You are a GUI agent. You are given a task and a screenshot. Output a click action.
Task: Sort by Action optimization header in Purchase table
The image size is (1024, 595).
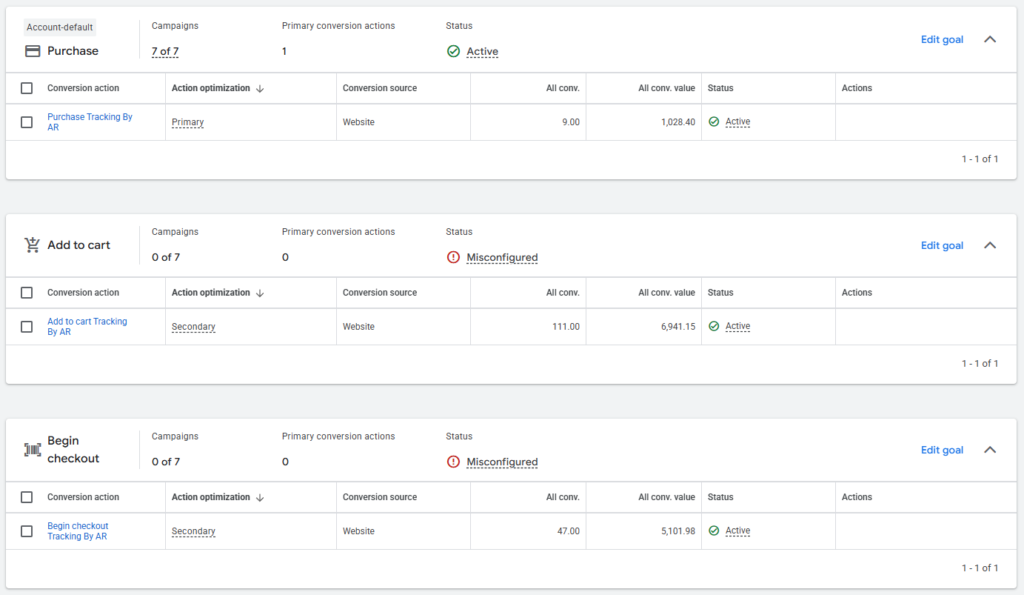point(210,88)
